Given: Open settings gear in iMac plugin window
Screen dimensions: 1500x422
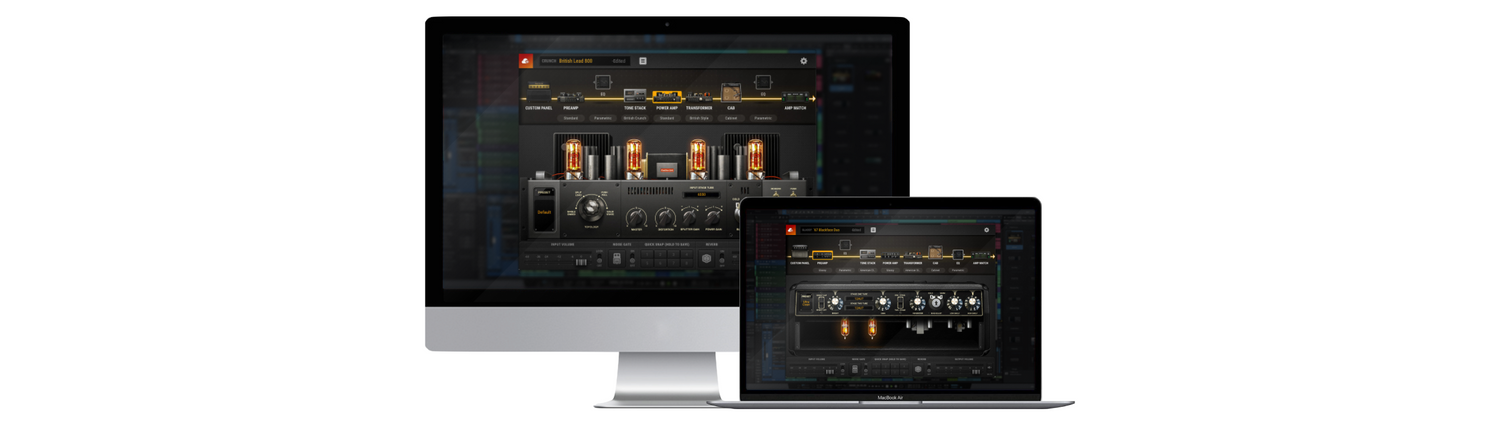Looking at the screenshot, I should point(803,61).
